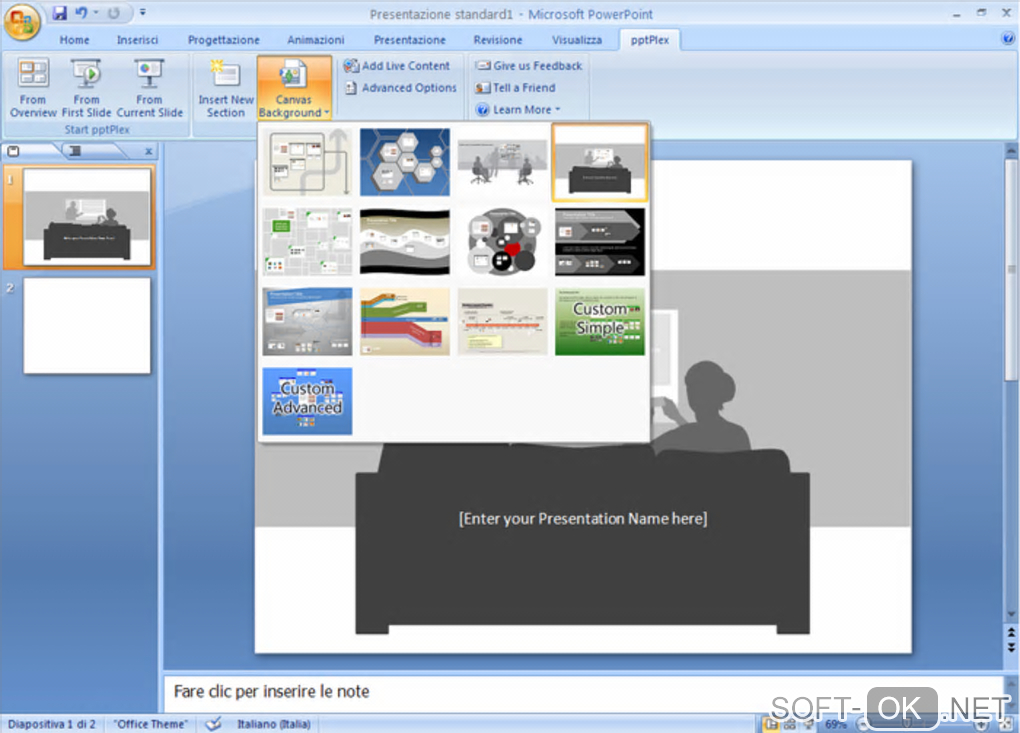The image size is (1020, 733).
Task: Open the Presentazione tab
Action: 409,40
